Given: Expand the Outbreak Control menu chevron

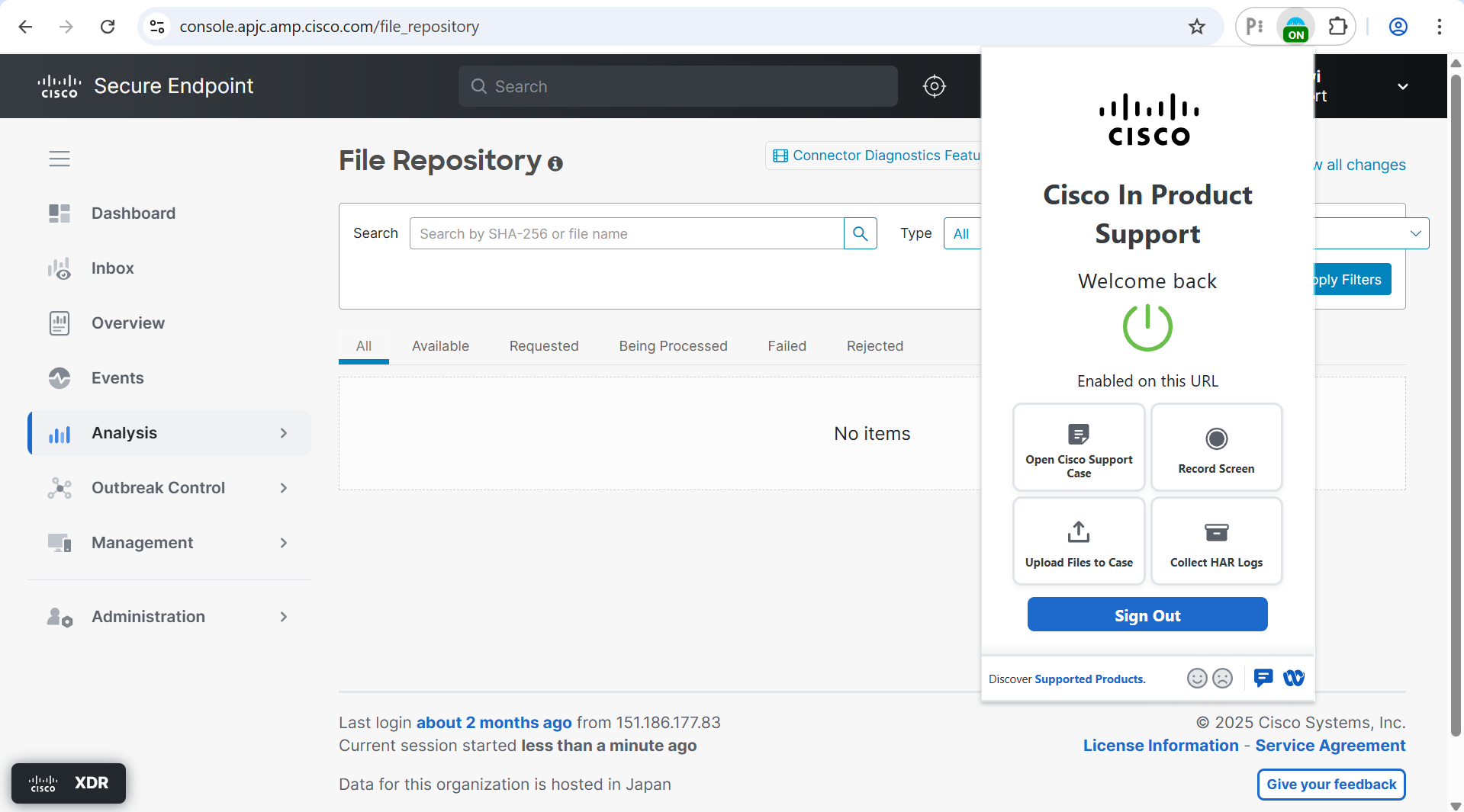Looking at the screenshot, I should pyautogui.click(x=284, y=488).
